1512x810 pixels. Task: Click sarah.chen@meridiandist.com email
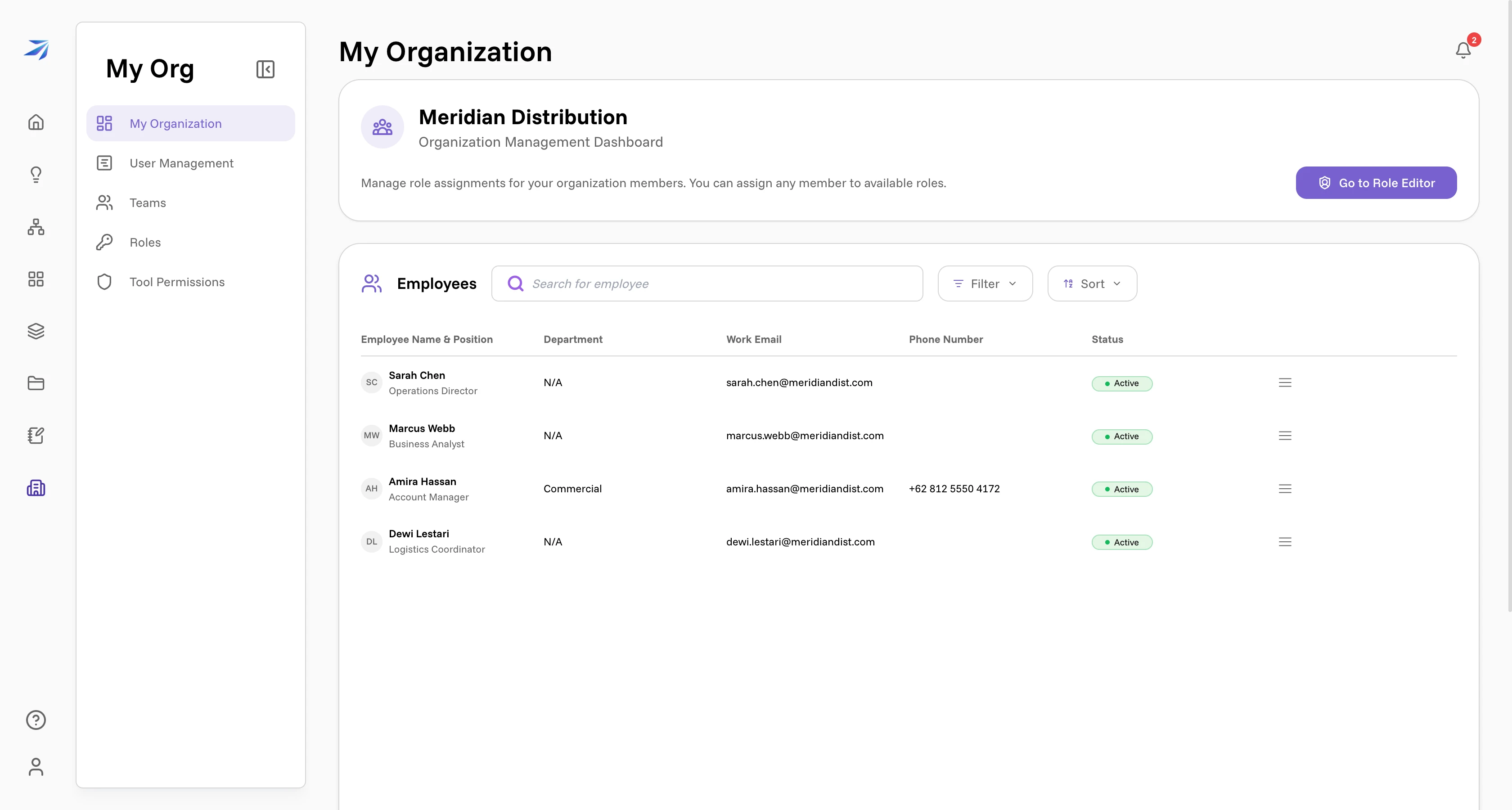pyautogui.click(x=799, y=382)
